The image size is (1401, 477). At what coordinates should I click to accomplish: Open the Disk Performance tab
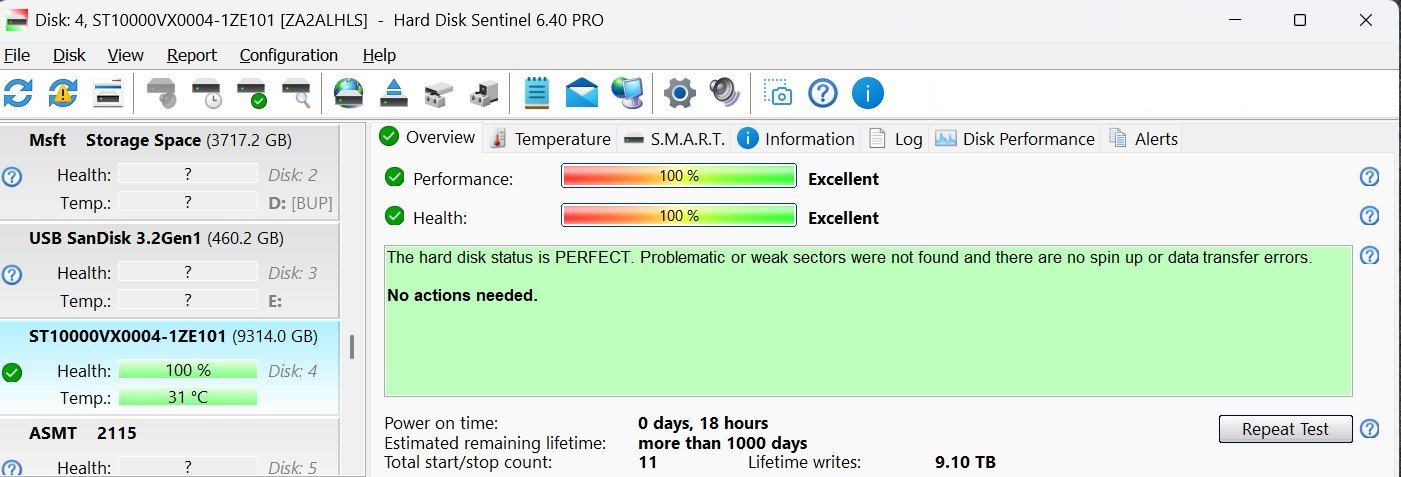click(x=1016, y=139)
